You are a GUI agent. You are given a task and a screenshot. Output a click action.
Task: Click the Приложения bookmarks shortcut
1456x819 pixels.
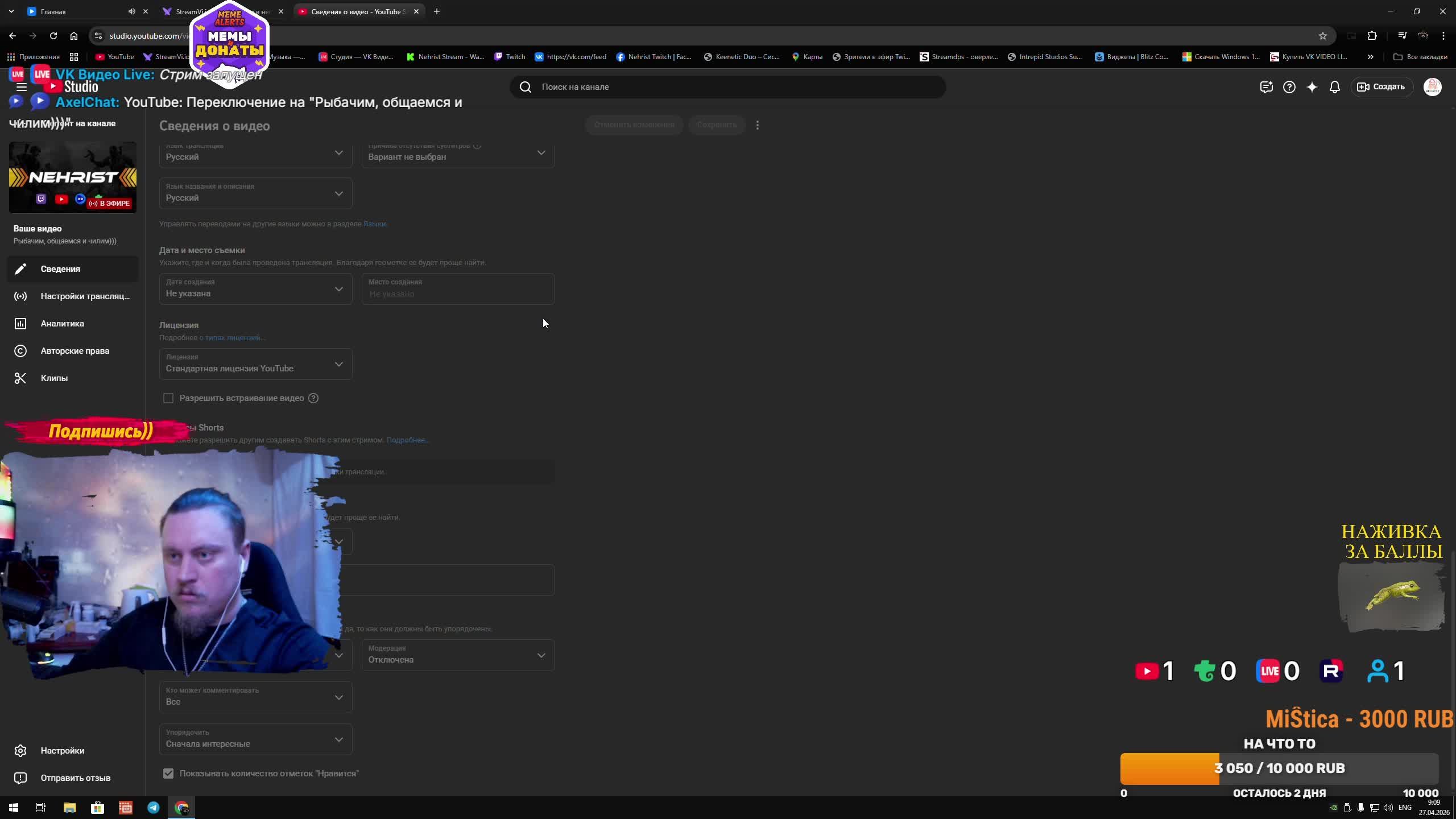[34, 57]
